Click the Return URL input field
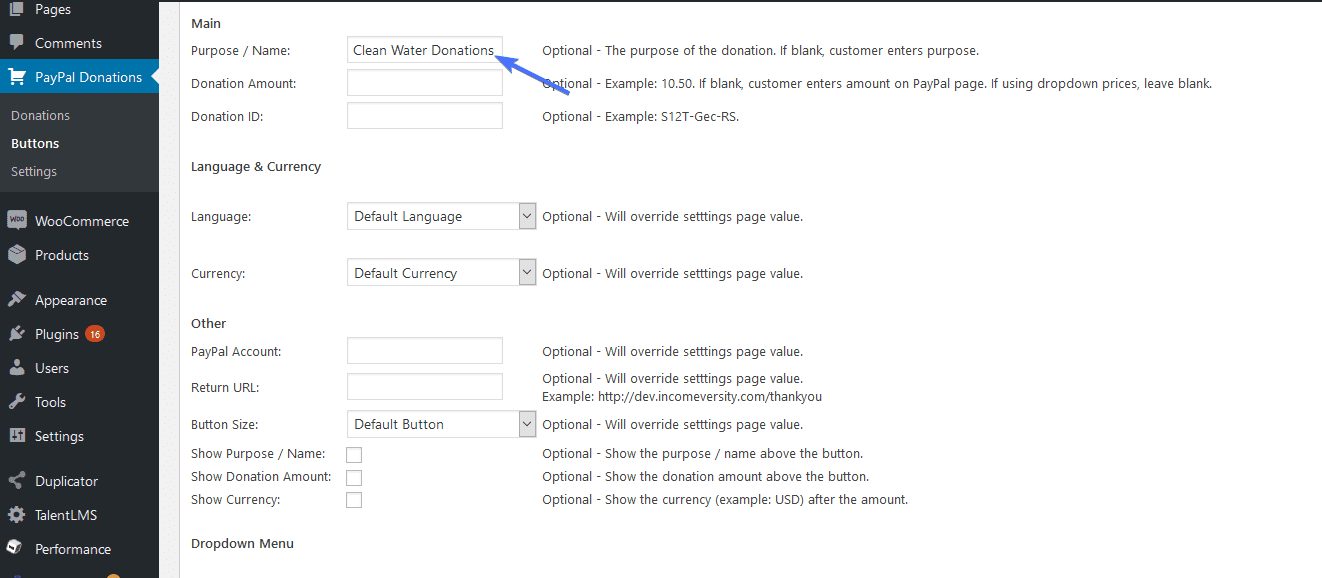Image resolution: width=1322 pixels, height=578 pixels. tap(425, 387)
